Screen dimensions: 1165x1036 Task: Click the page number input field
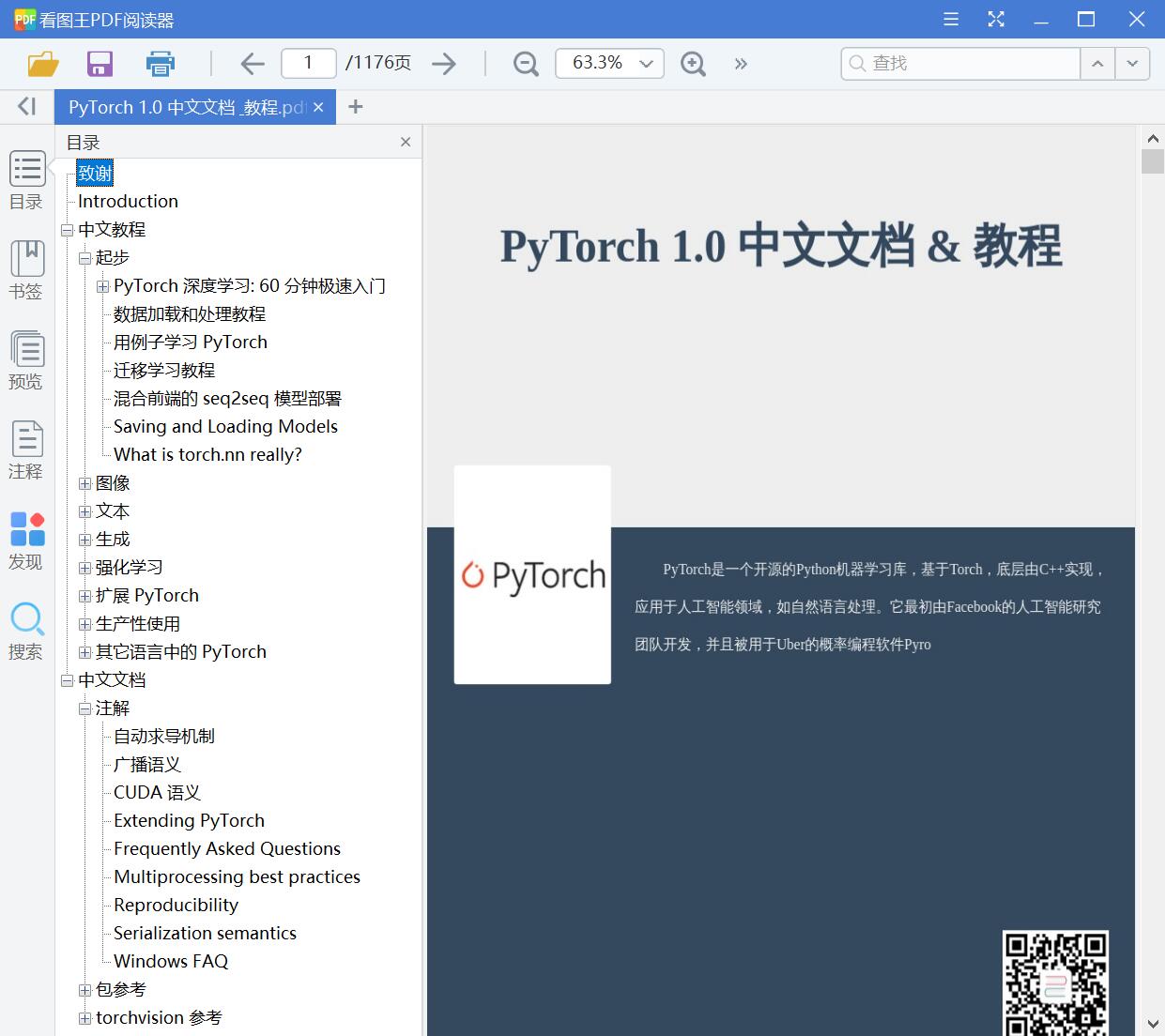(x=308, y=63)
